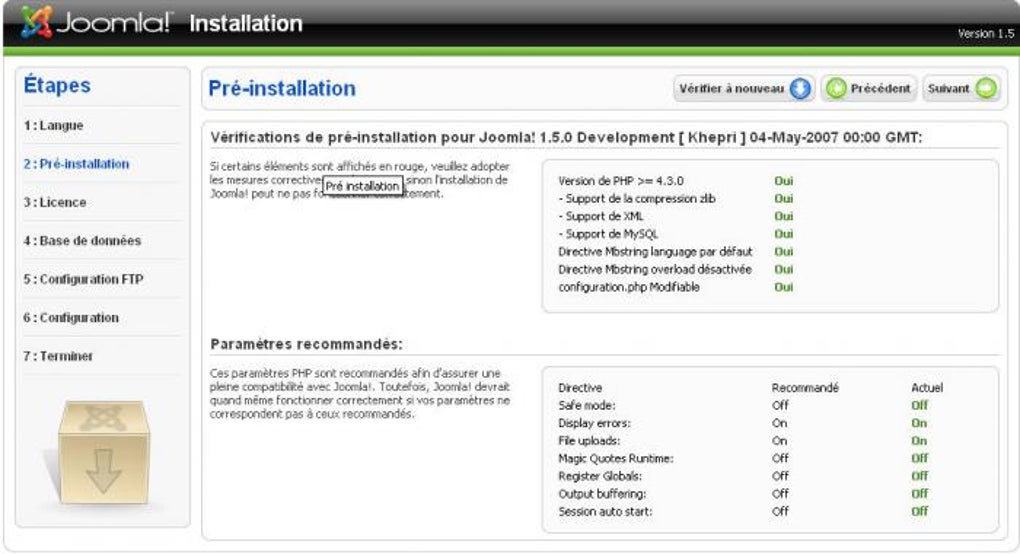Screen dimensions: 1020x554
Task: Click the 'Pré installation' tooltip
Action: point(362,186)
